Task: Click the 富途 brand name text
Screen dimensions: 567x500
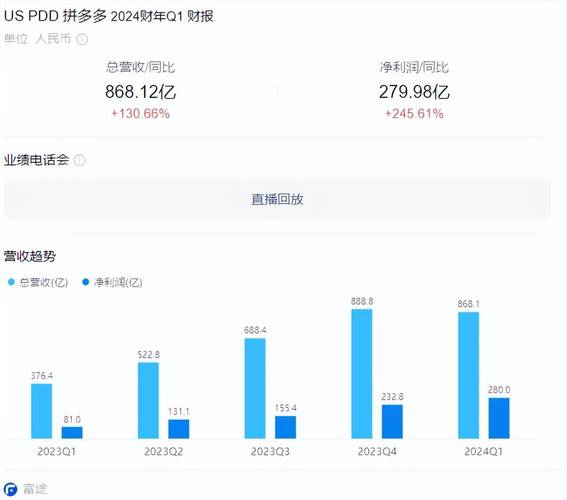Action: (x=35, y=489)
